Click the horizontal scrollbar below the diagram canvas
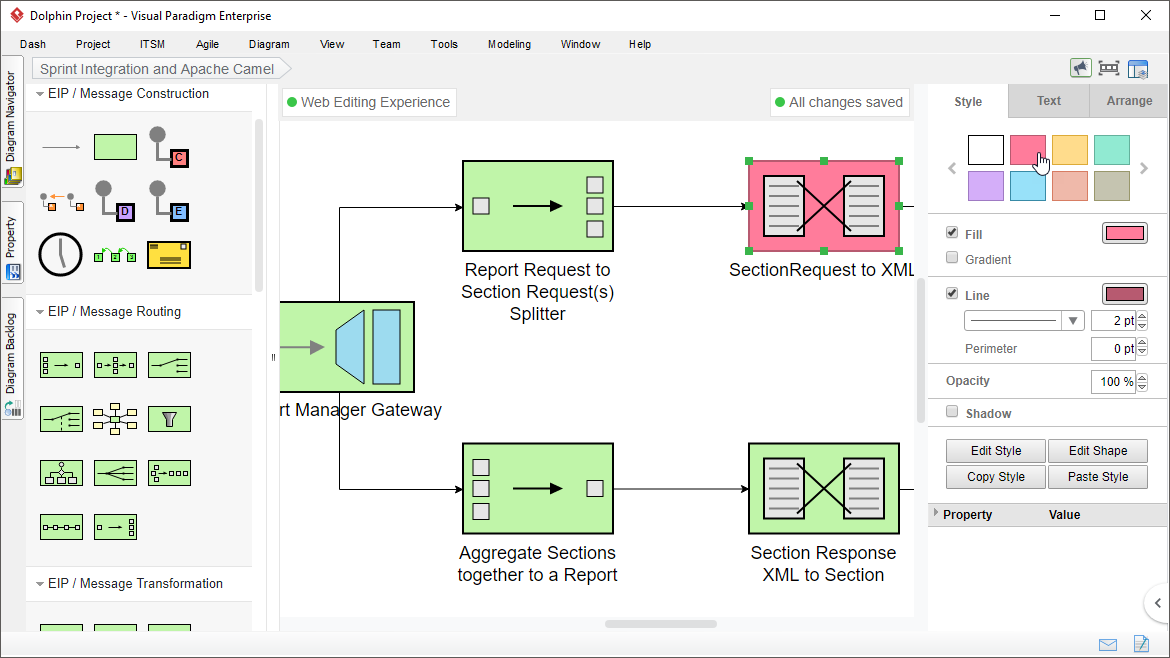1170x658 pixels. [660, 624]
